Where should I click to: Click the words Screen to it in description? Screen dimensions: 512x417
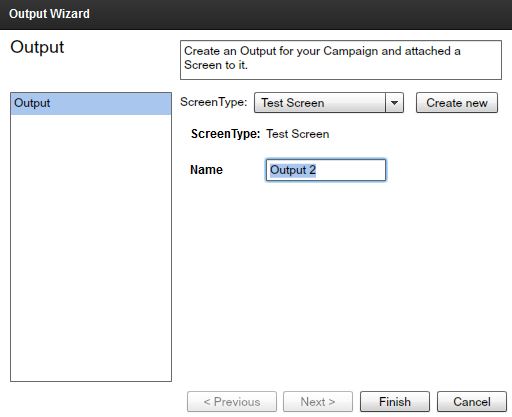pos(216,65)
